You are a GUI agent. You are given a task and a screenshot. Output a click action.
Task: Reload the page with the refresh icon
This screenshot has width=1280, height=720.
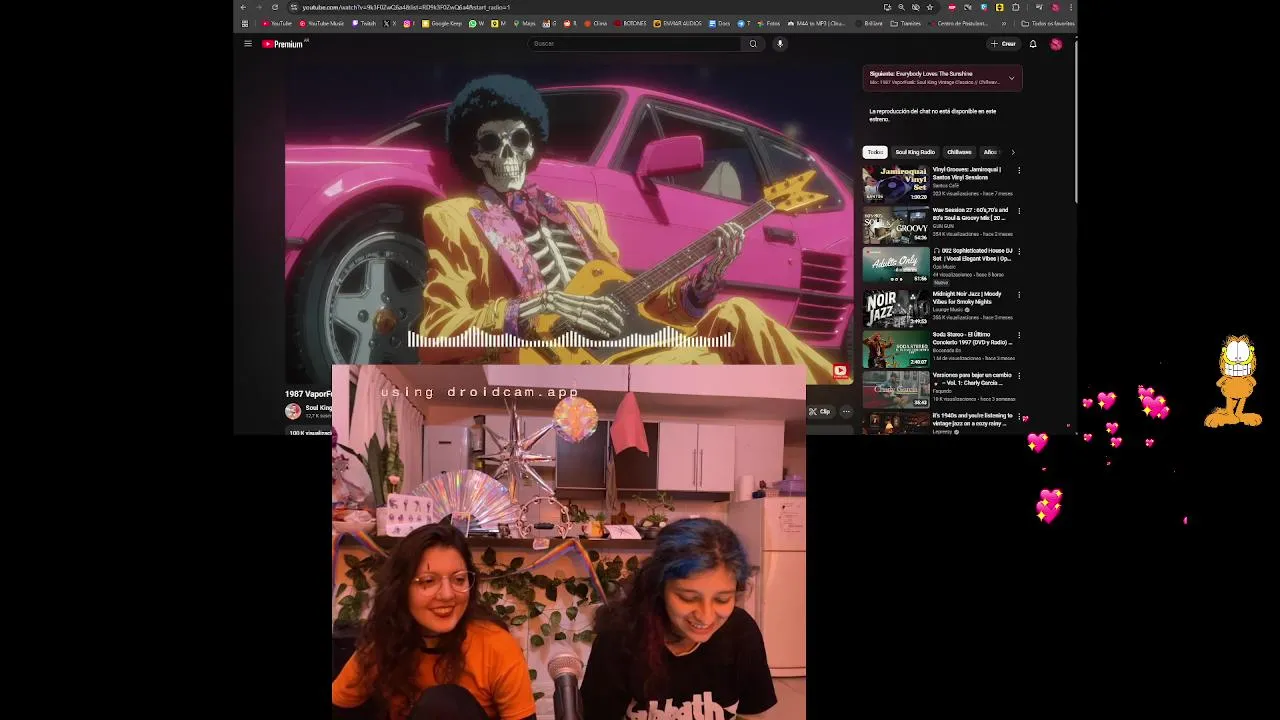tap(275, 7)
